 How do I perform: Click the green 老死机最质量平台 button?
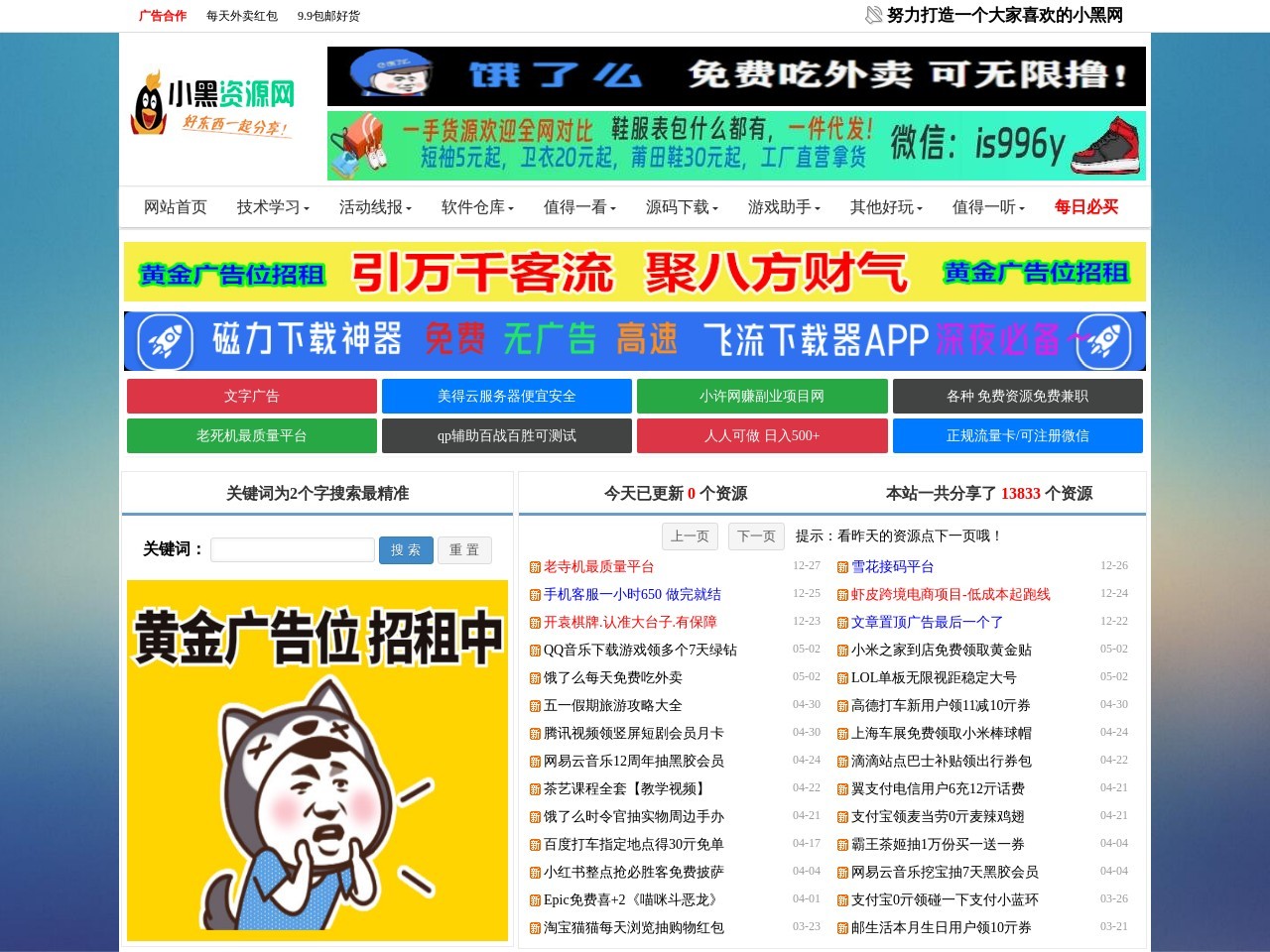pos(252,435)
